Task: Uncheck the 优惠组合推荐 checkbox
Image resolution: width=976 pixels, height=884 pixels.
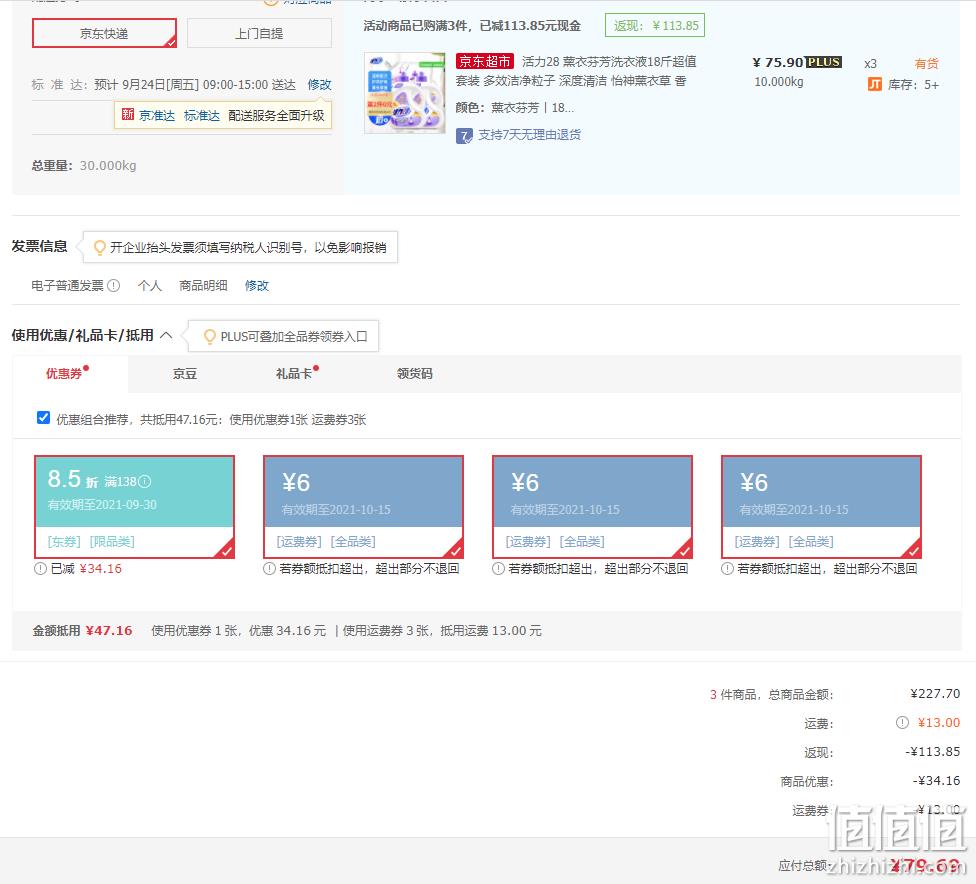Action: pyautogui.click(x=44, y=418)
